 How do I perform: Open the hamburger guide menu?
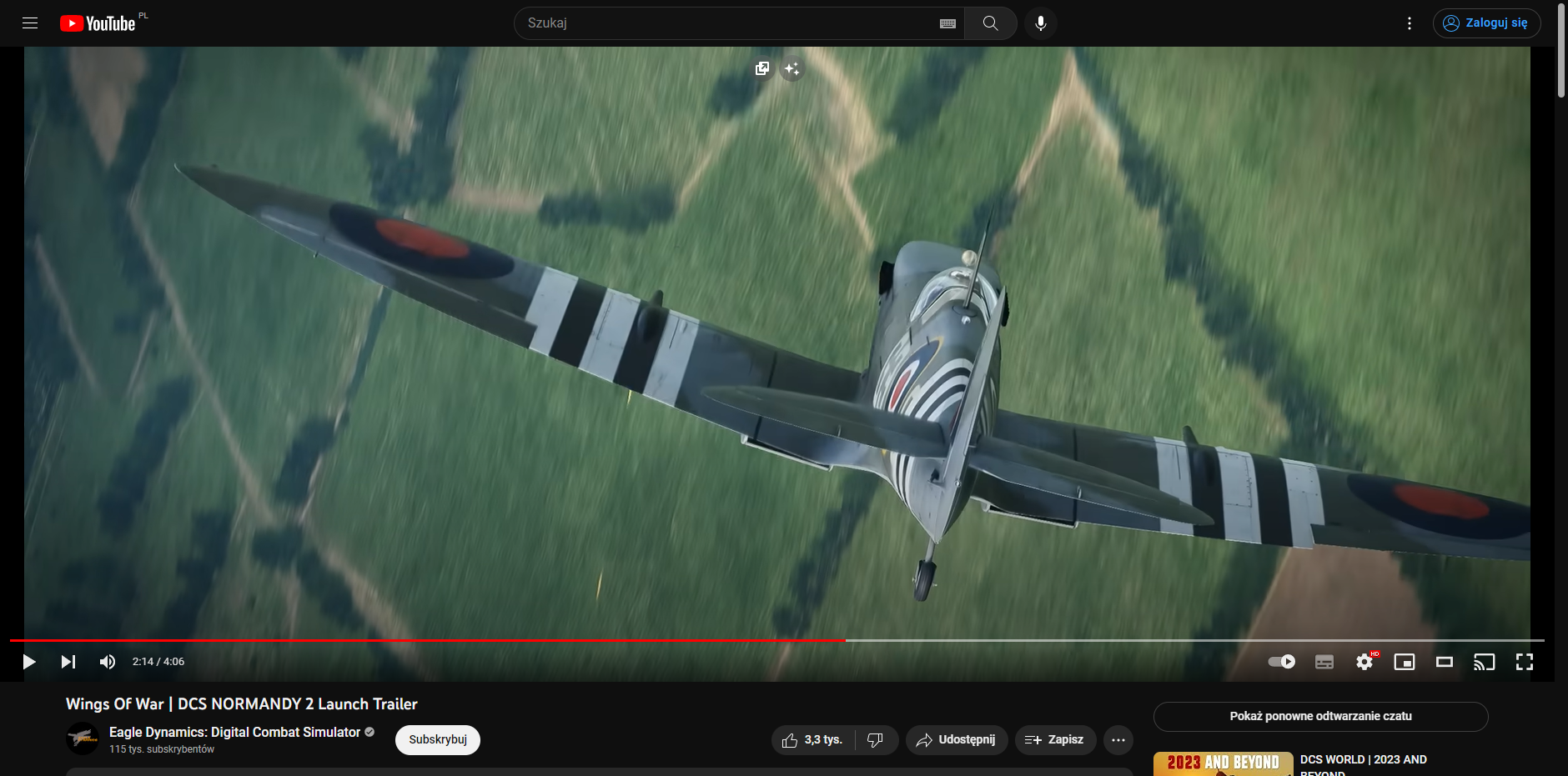[30, 23]
